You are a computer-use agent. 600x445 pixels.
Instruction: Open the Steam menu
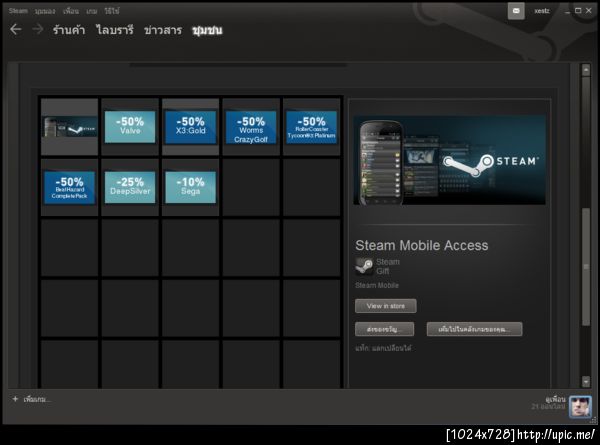(x=18, y=11)
